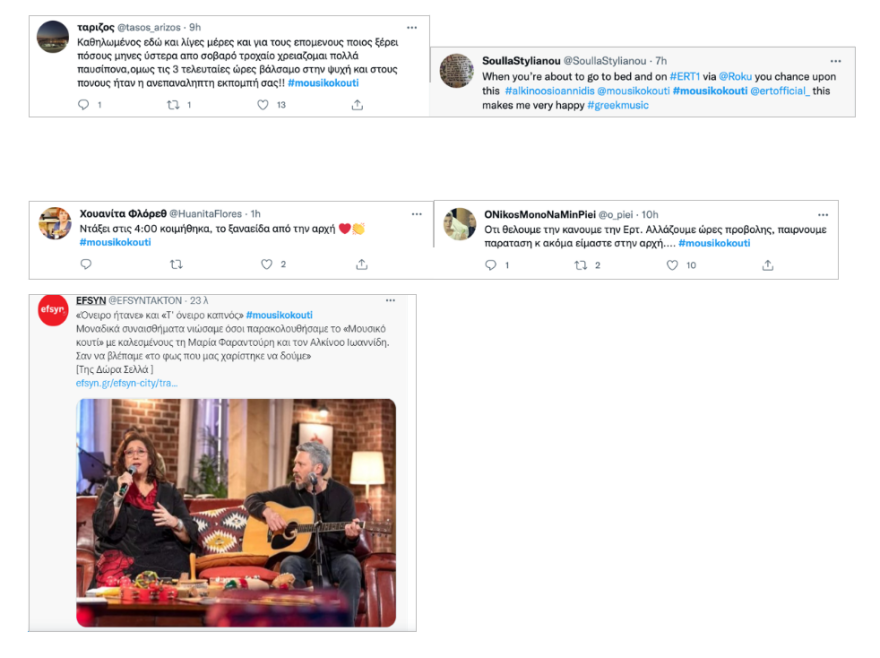Open more options on HuanitaFlores tweet
This screenshot has height=658, width=880.
[x=416, y=214]
